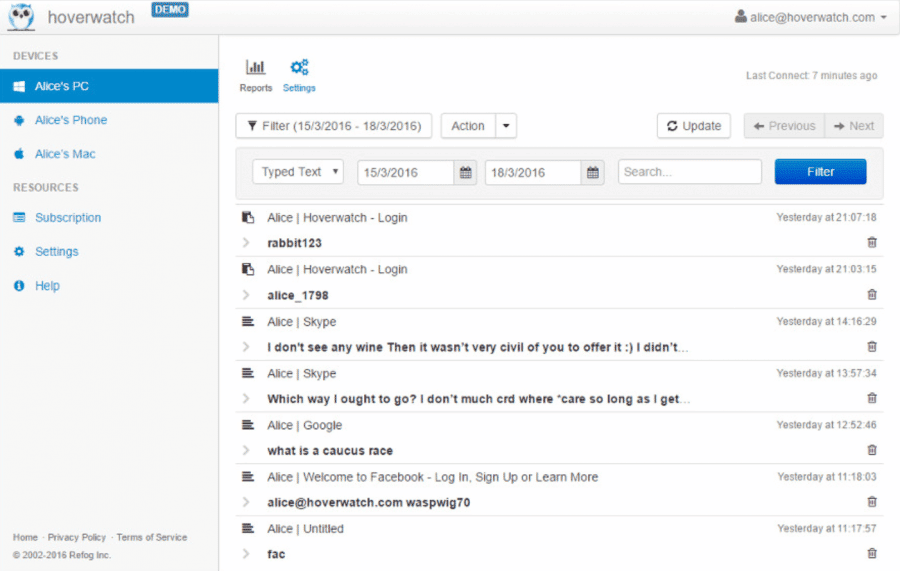Click text icon of Facebook entry
The height and width of the screenshot is (571, 900).
click(248, 476)
